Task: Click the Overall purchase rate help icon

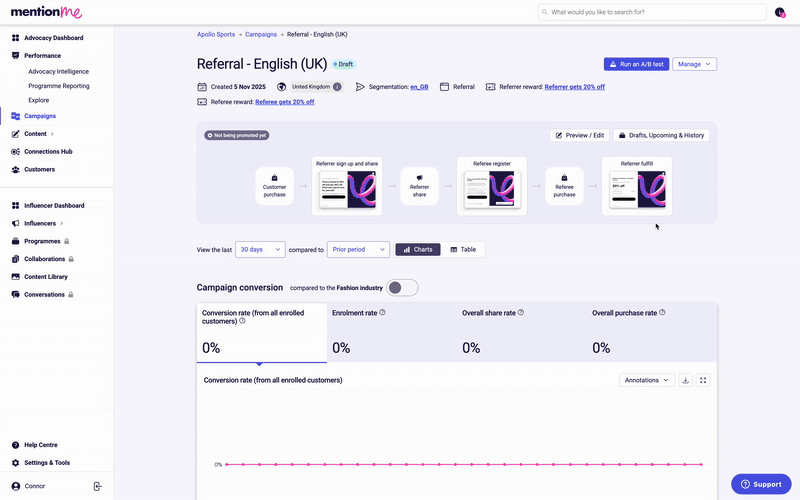Action: click(x=662, y=312)
